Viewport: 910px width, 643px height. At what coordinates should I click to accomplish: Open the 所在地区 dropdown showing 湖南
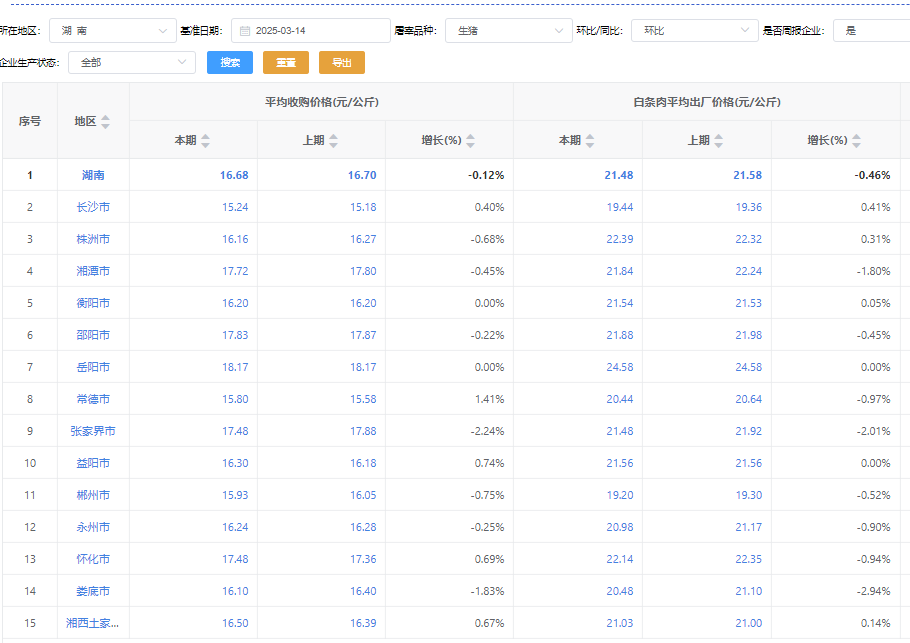112,31
